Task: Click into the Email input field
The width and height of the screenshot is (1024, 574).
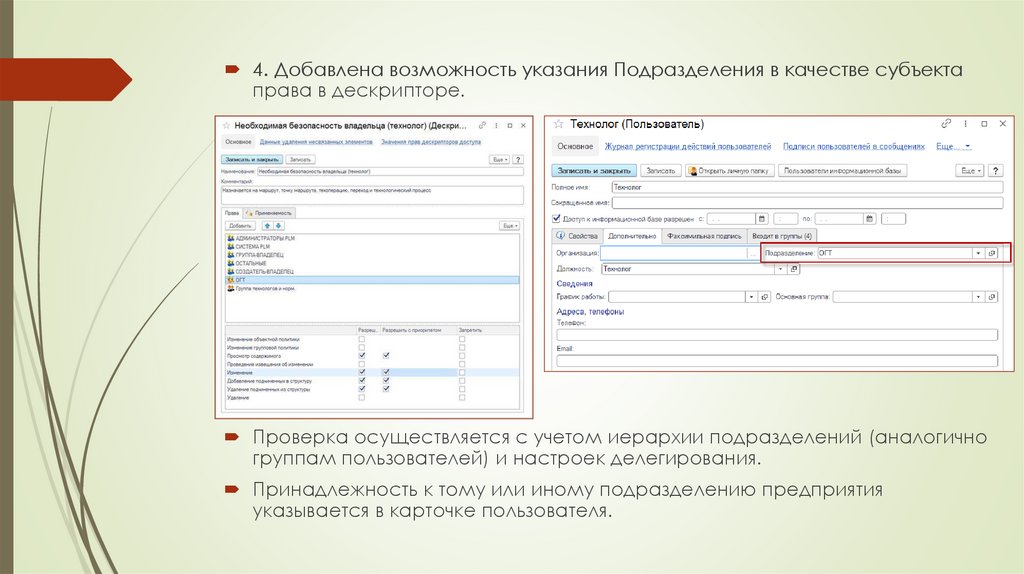Action: point(775,361)
